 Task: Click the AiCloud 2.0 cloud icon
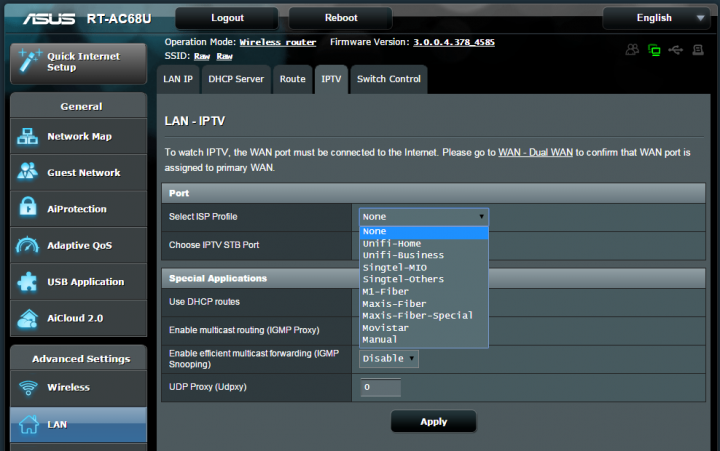[28, 318]
